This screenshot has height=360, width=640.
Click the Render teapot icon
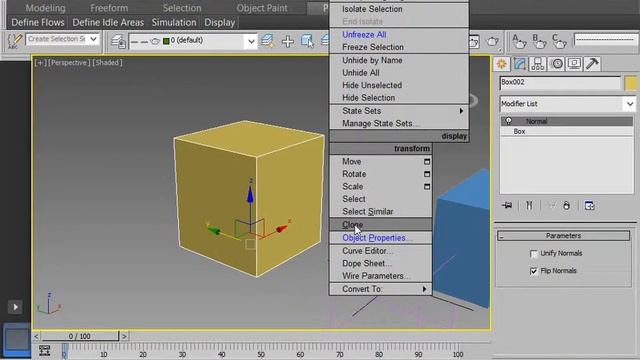coord(493,41)
